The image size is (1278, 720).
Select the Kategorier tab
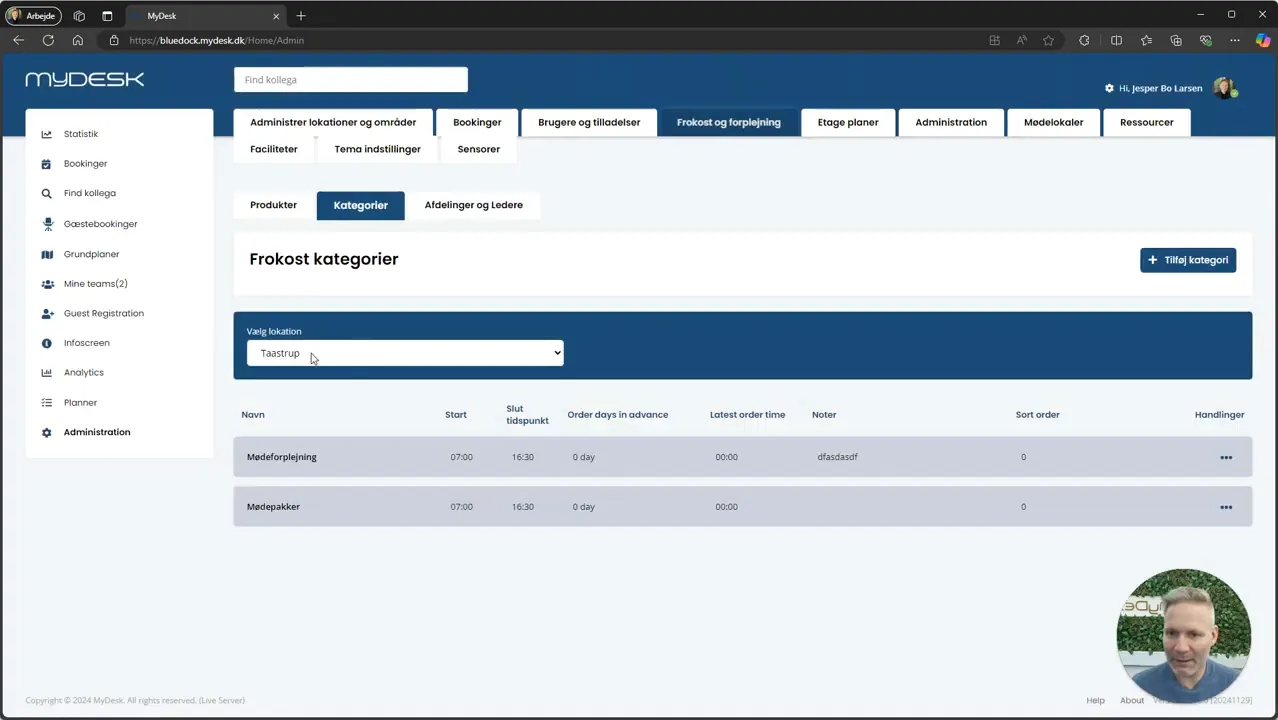[x=361, y=205]
